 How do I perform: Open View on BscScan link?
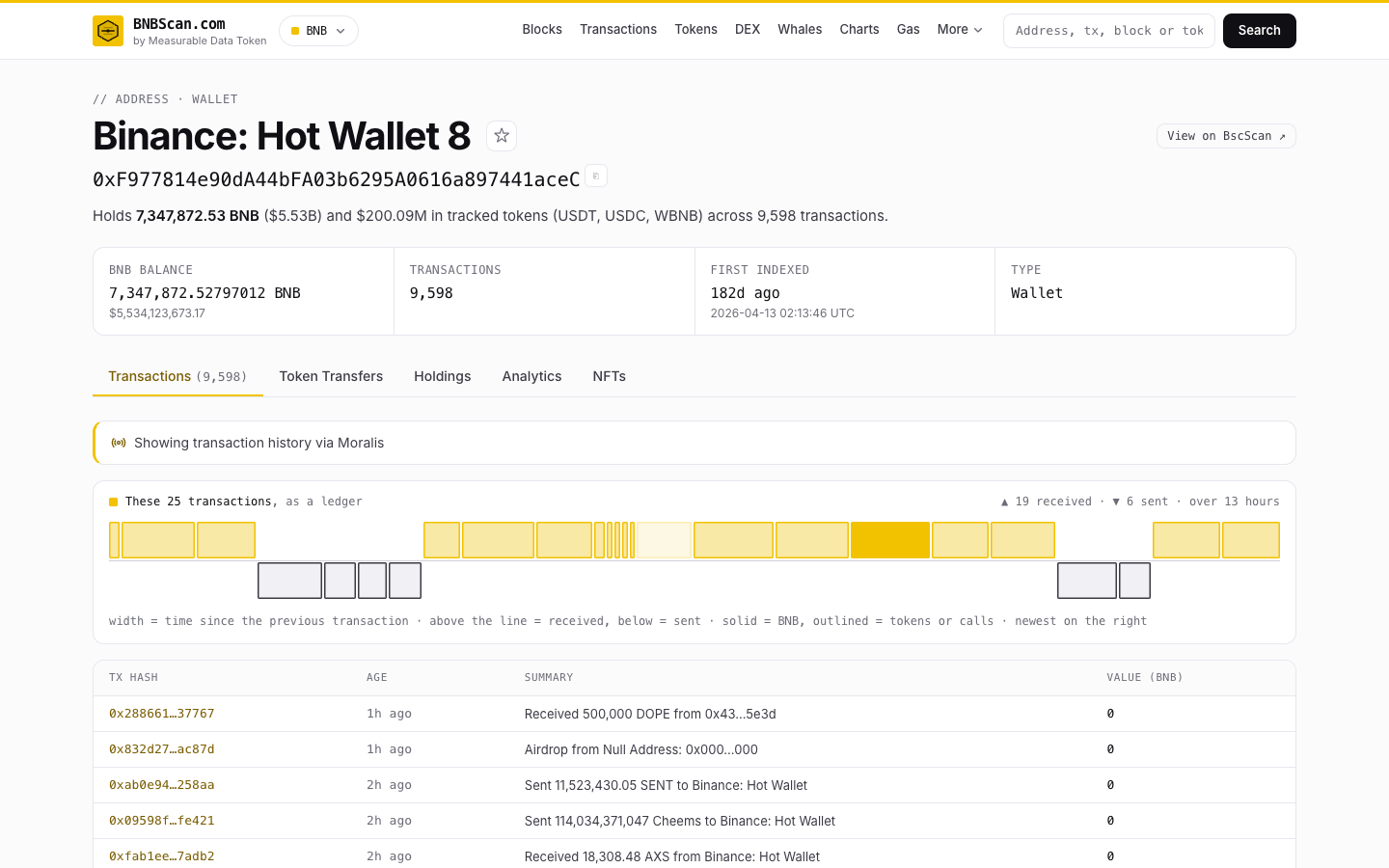pyautogui.click(x=1226, y=136)
